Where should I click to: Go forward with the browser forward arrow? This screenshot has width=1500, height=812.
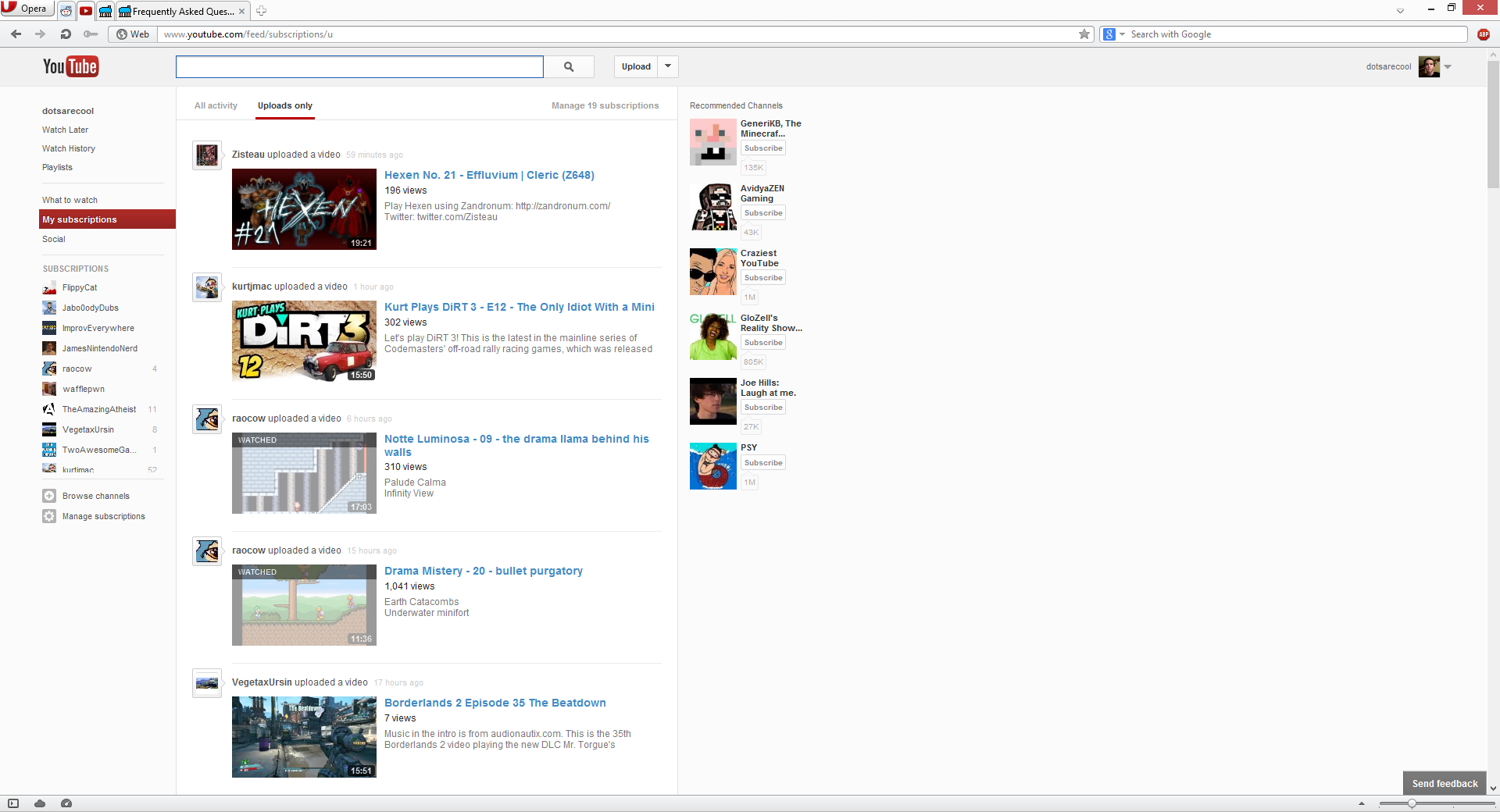(41, 34)
